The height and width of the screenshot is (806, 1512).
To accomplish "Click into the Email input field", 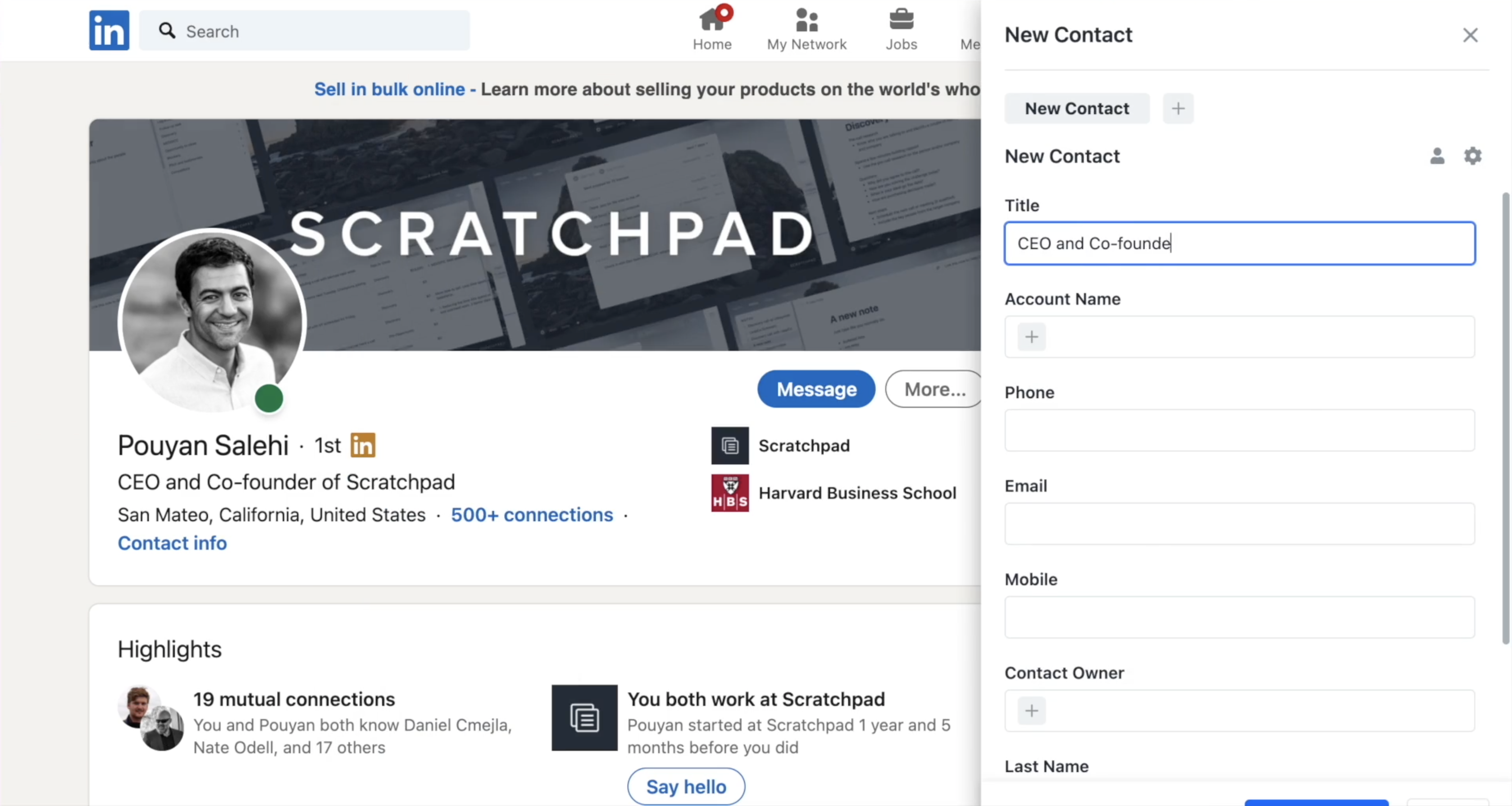I will tap(1239, 524).
